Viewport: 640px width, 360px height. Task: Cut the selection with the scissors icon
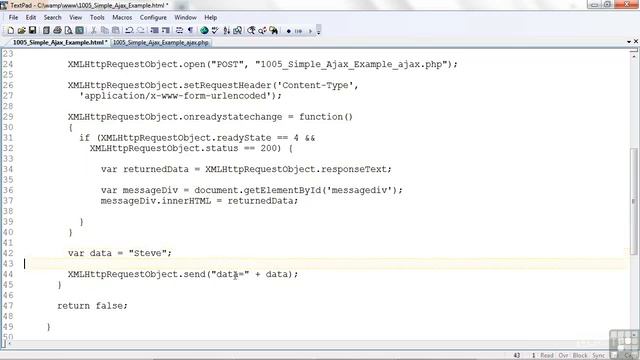pyautogui.click(x=93, y=31)
